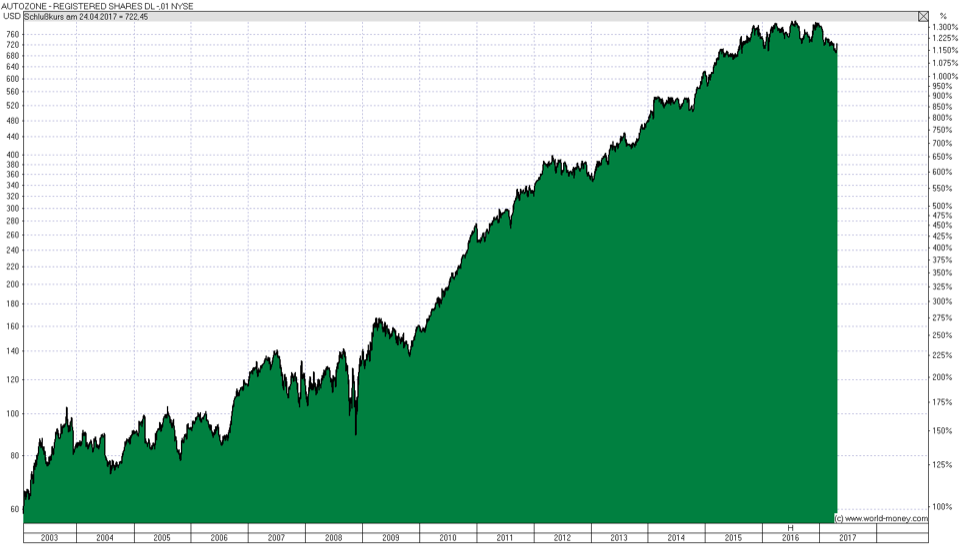Click the 120 price axis label
The image size is (960, 545).
13,380
